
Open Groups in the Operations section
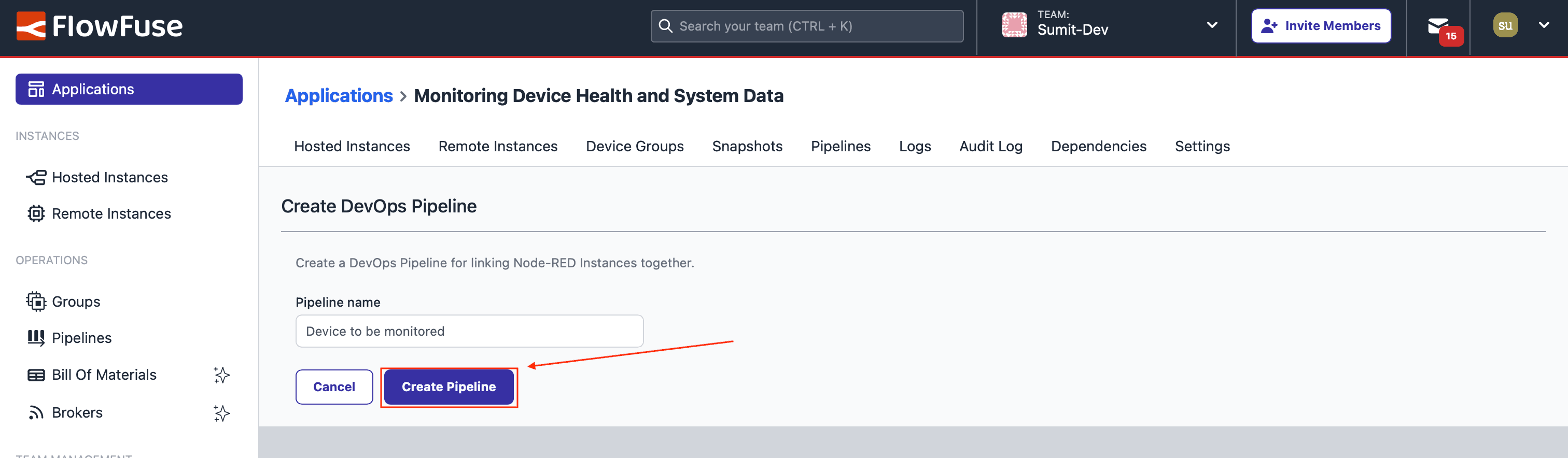(76, 302)
